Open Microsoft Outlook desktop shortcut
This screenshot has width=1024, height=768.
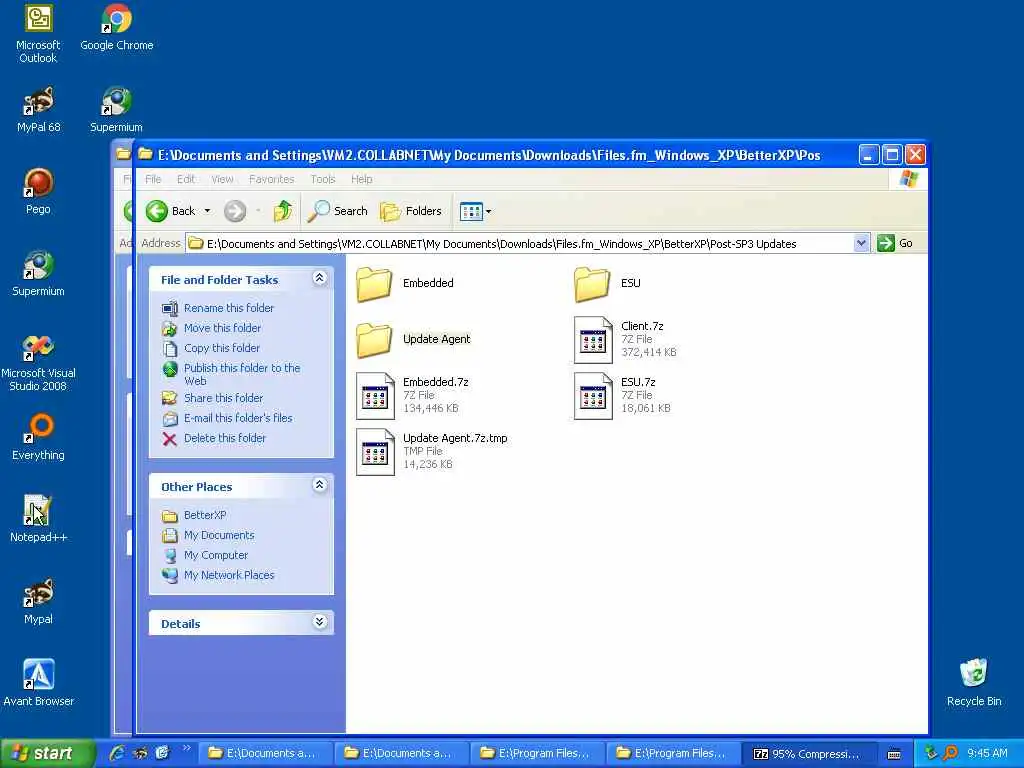click(x=38, y=34)
